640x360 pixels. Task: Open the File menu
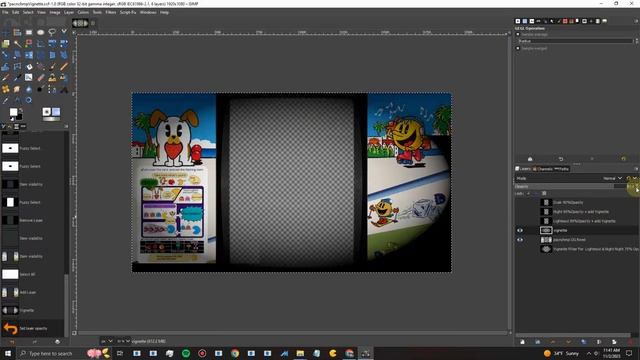coord(5,13)
